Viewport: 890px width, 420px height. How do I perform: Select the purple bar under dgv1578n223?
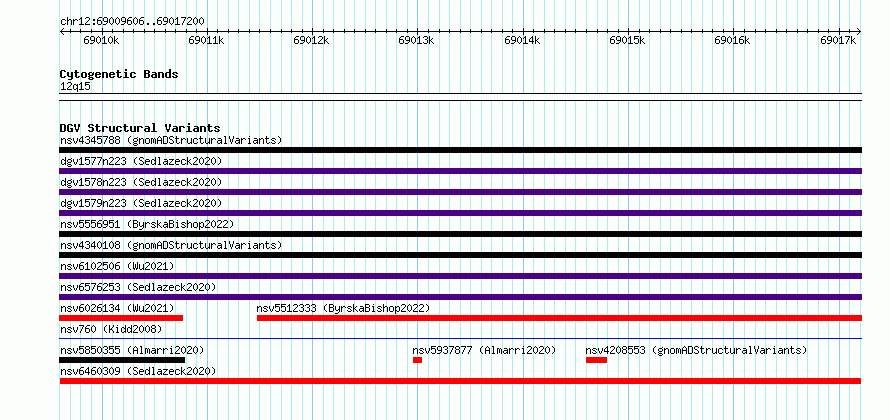click(461, 192)
